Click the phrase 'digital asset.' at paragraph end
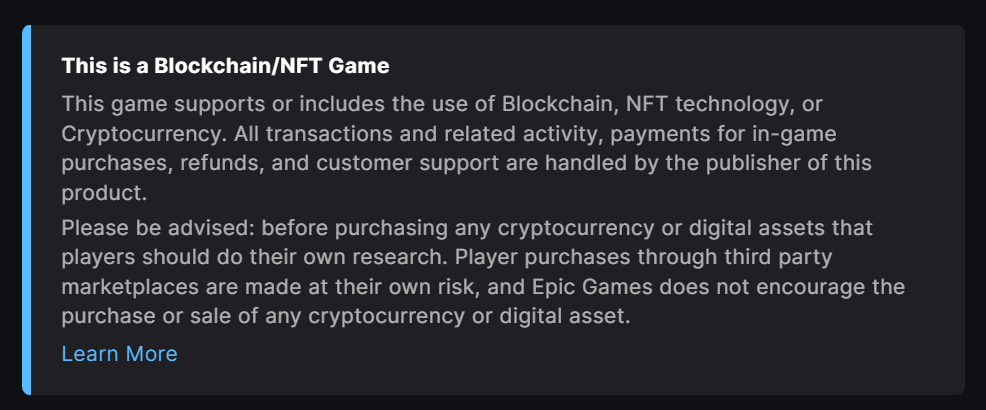The width and height of the screenshot is (986, 410). 565,316
